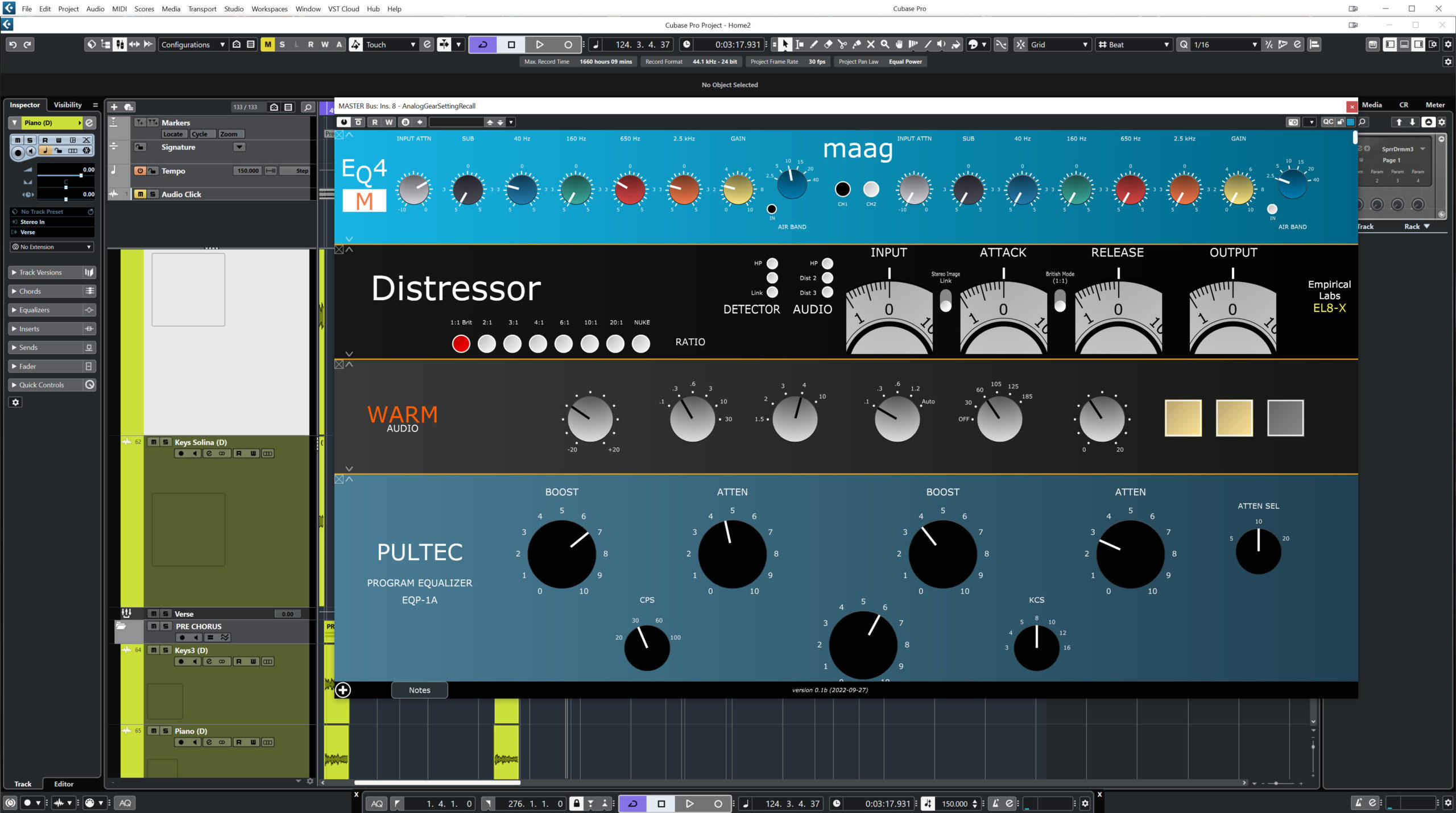Toggle the Stereo Image Link switch
This screenshot has height=813, width=1456.
pos(945,301)
